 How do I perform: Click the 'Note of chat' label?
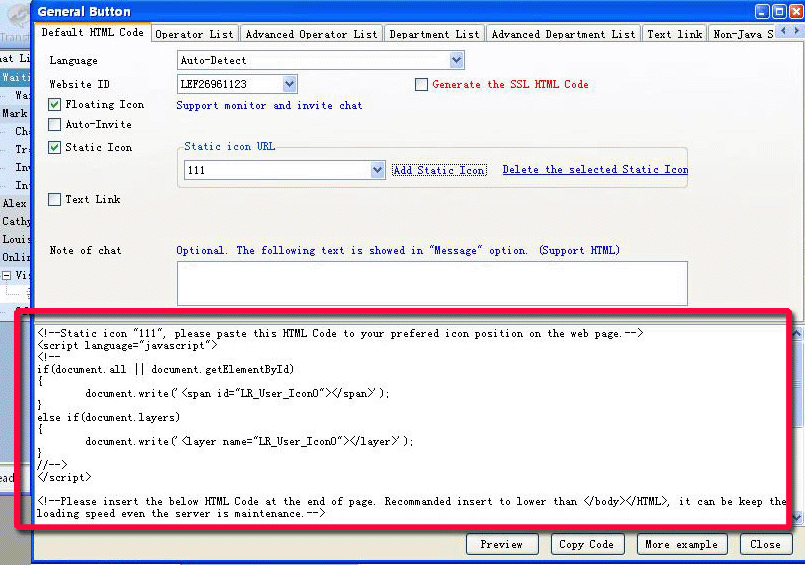click(x=85, y=250)
